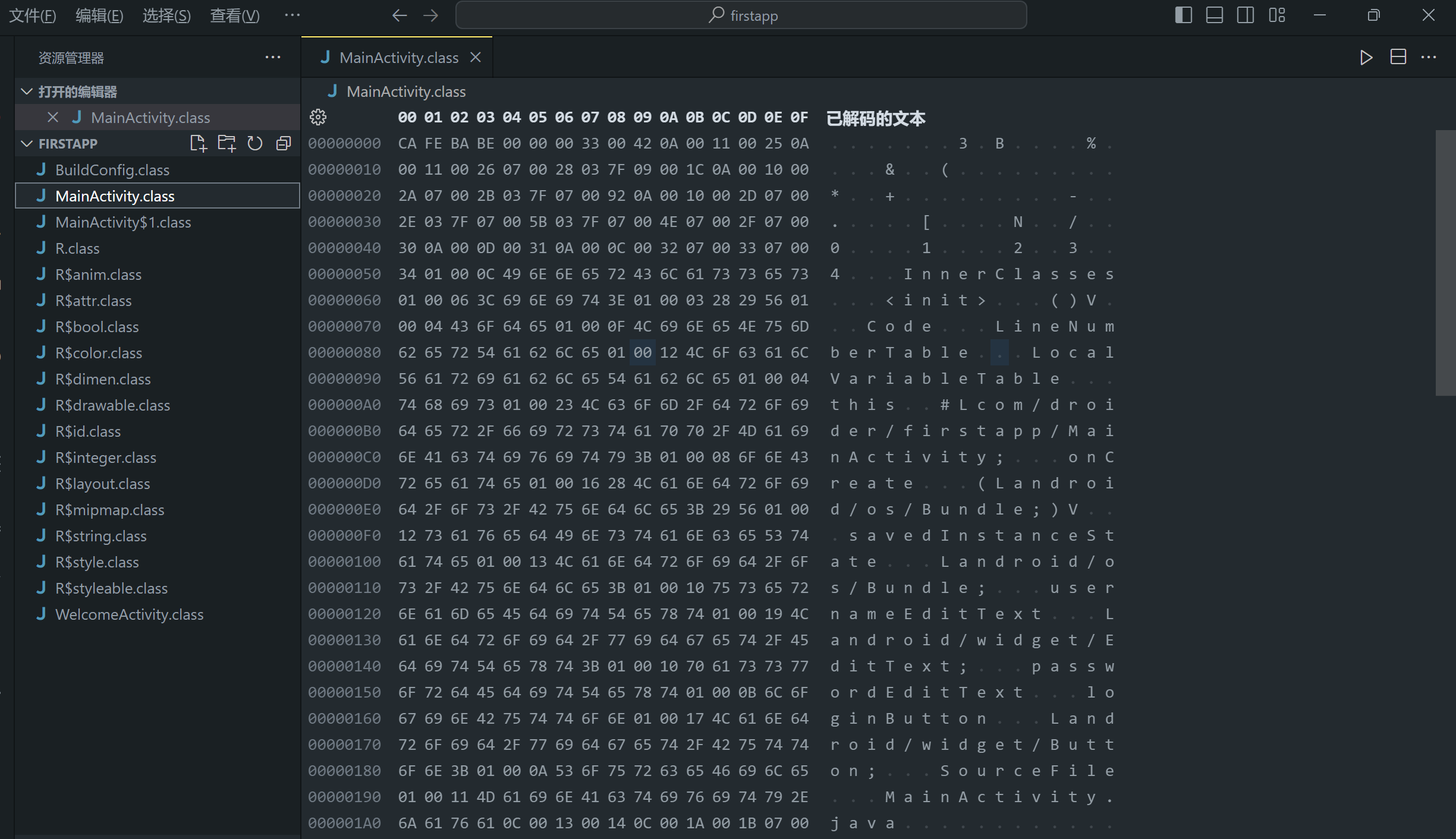Toggle the bottom panel visibility
The image size is (1456, 839).
[x=1215, y=15]
